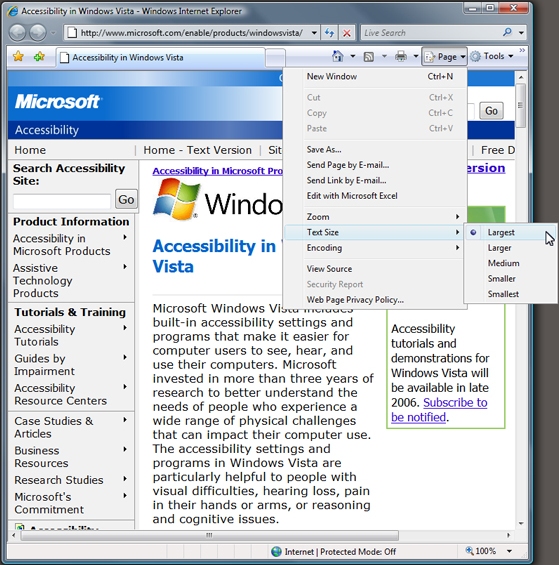Click the Internet zone globe icon
The height and width of the screenshot is (565, 559).
[276, 551]
